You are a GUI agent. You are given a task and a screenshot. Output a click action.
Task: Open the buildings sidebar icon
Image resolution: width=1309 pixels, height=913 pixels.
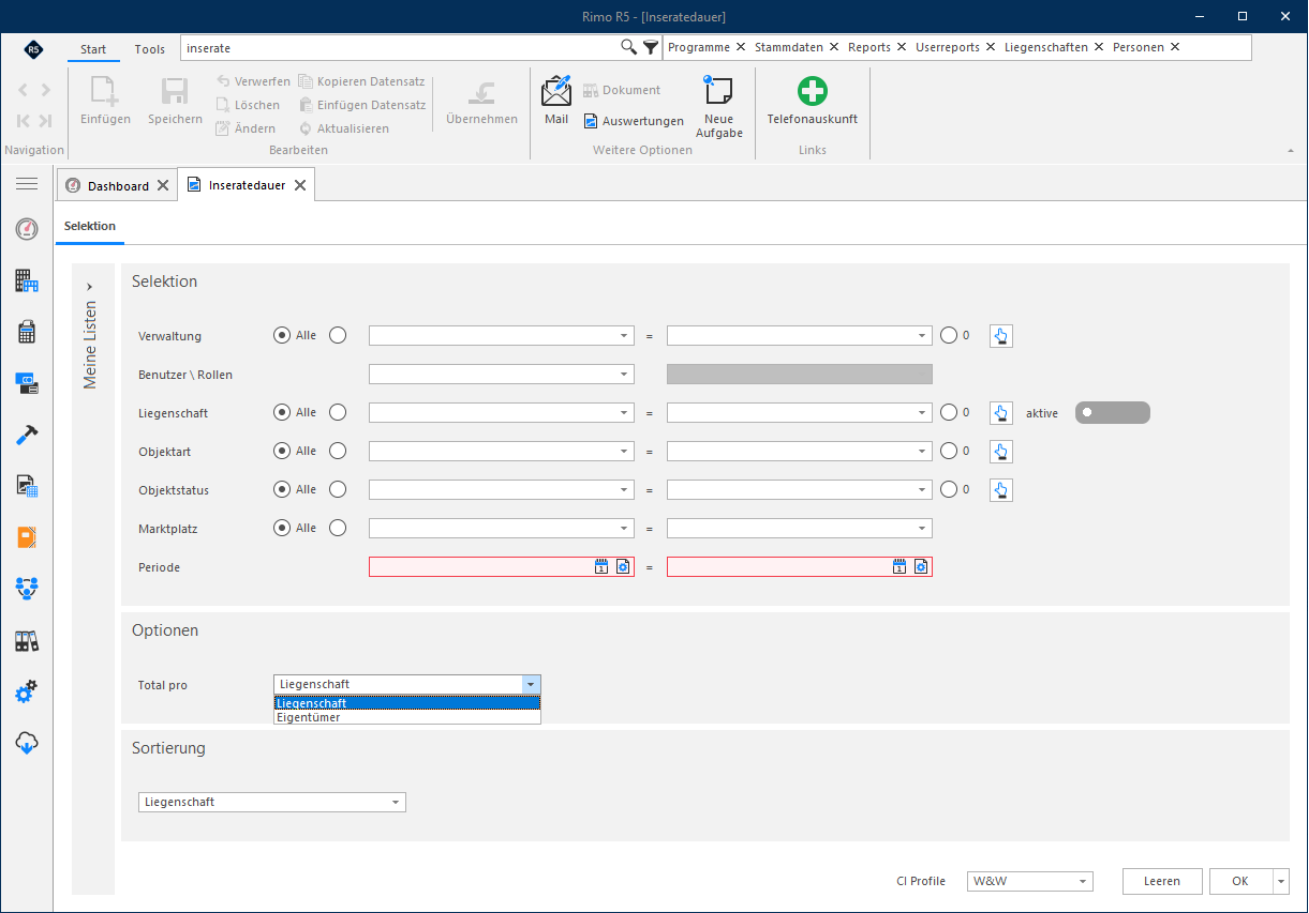[27, 281]
